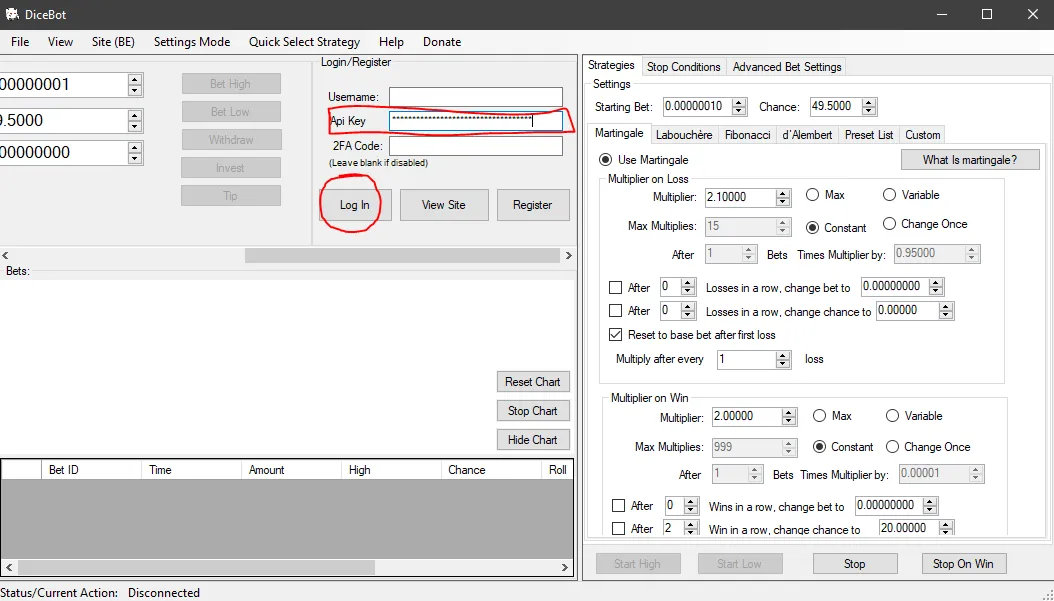Select Constant radio under Multiplier on Win
The height and width of the screenshot is (601, 1054).
[819, 446]
